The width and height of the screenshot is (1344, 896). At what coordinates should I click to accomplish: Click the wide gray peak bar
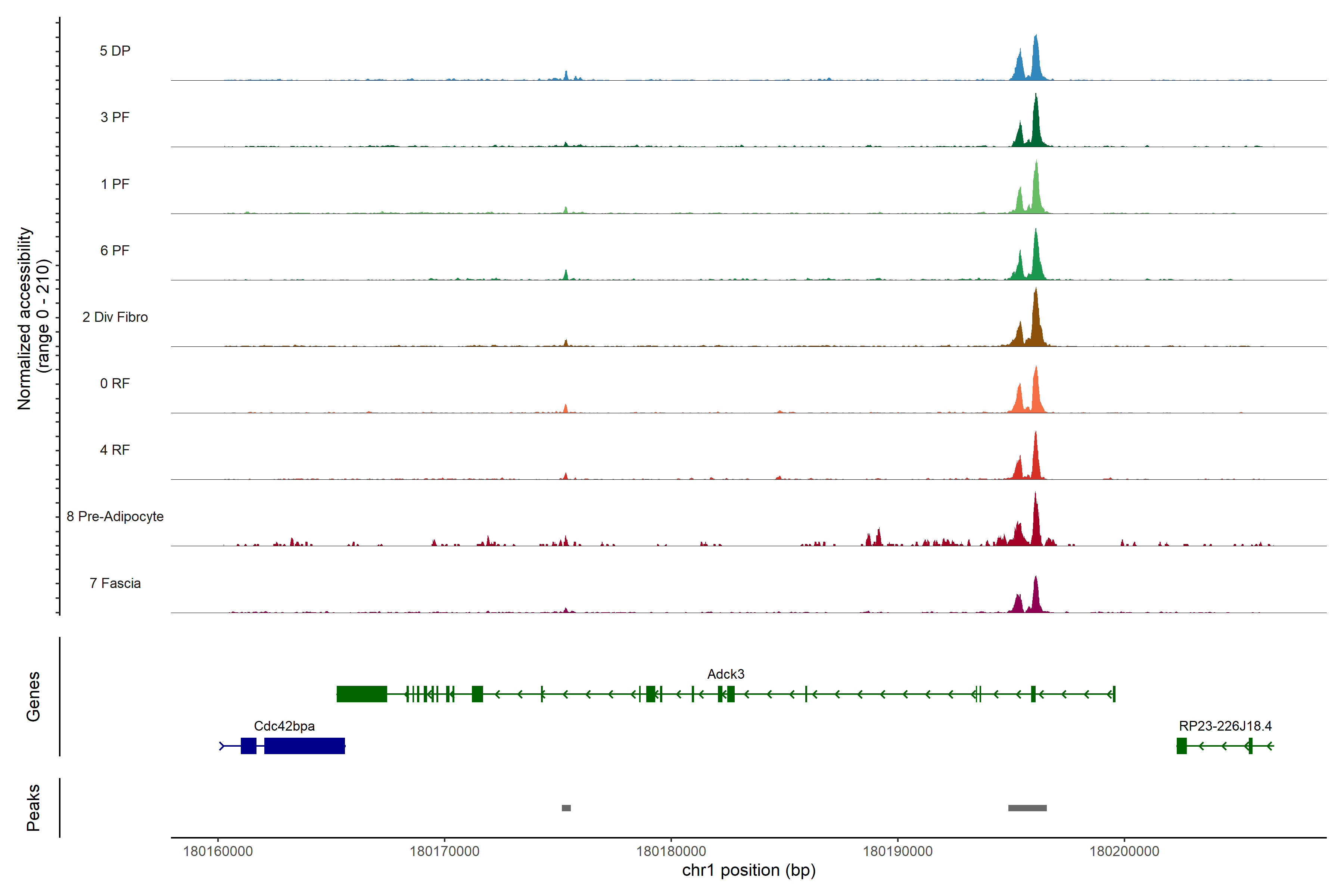pos(1027,808)
